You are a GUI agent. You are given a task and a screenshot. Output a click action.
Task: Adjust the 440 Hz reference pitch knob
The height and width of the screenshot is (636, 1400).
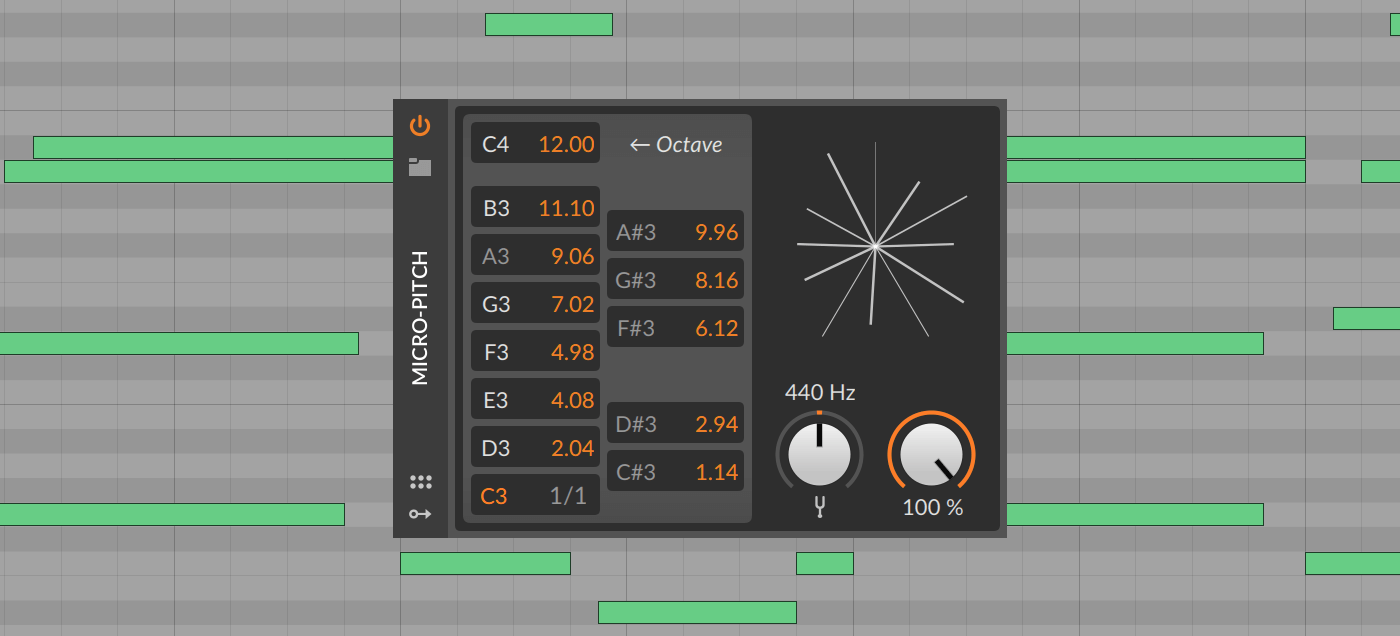(818, 453)
